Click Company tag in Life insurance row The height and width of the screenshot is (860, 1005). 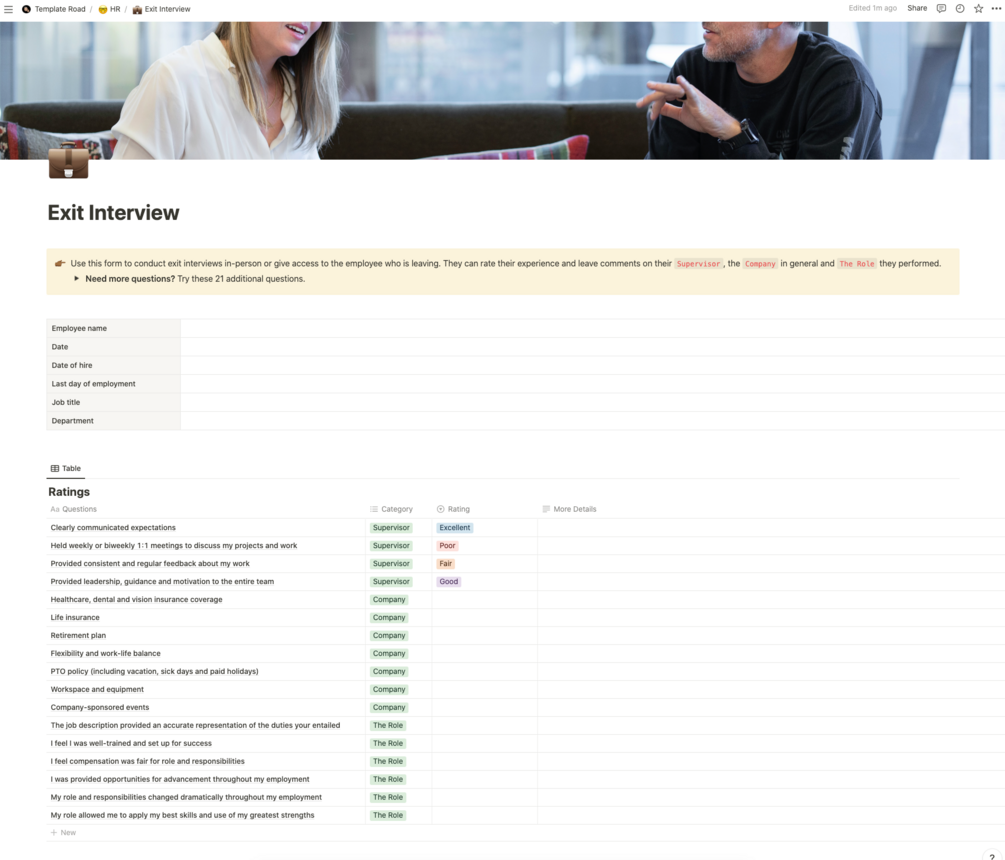[x=389, y=617]
